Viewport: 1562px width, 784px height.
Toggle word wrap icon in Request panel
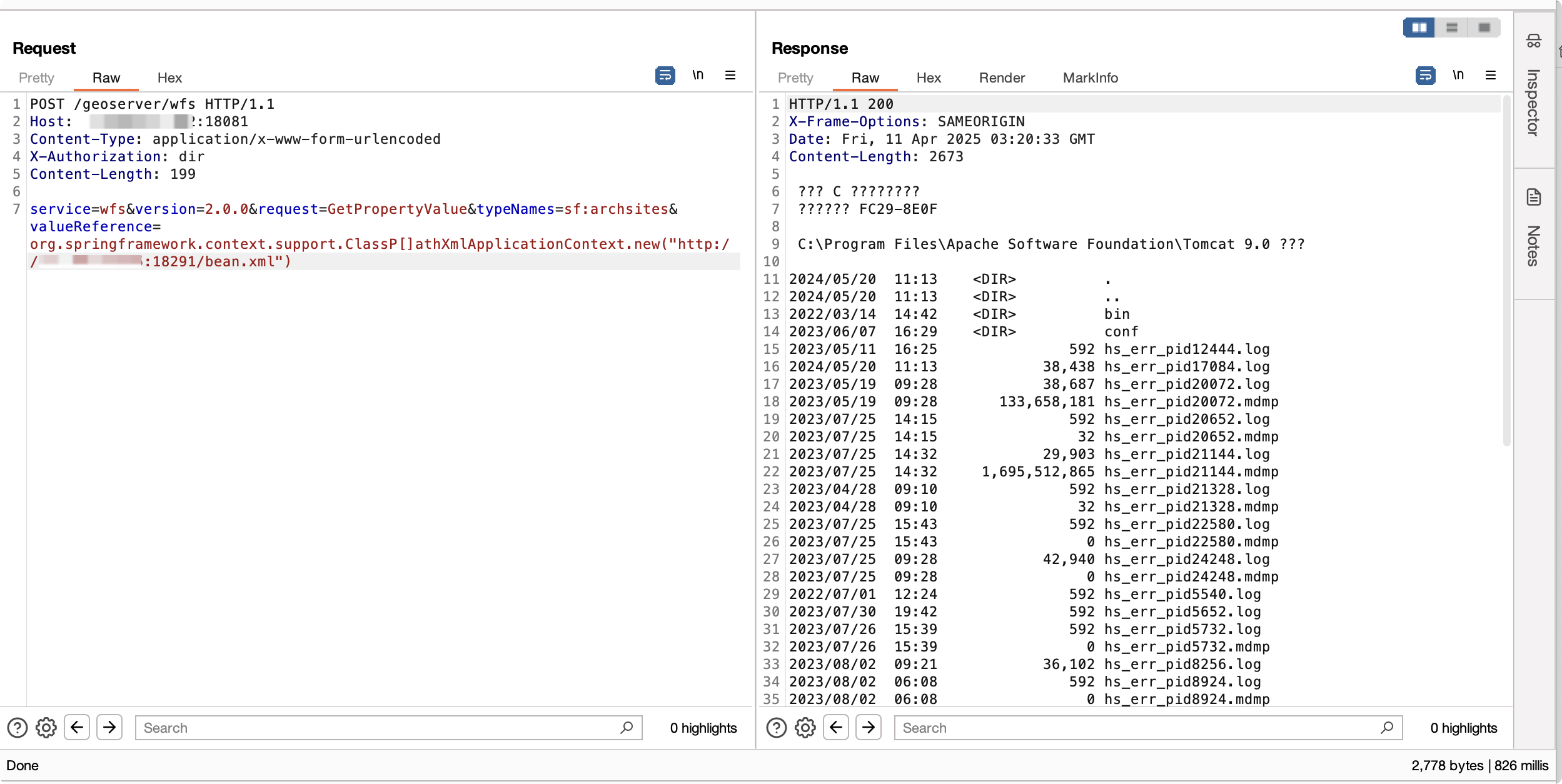click(665, 76)
